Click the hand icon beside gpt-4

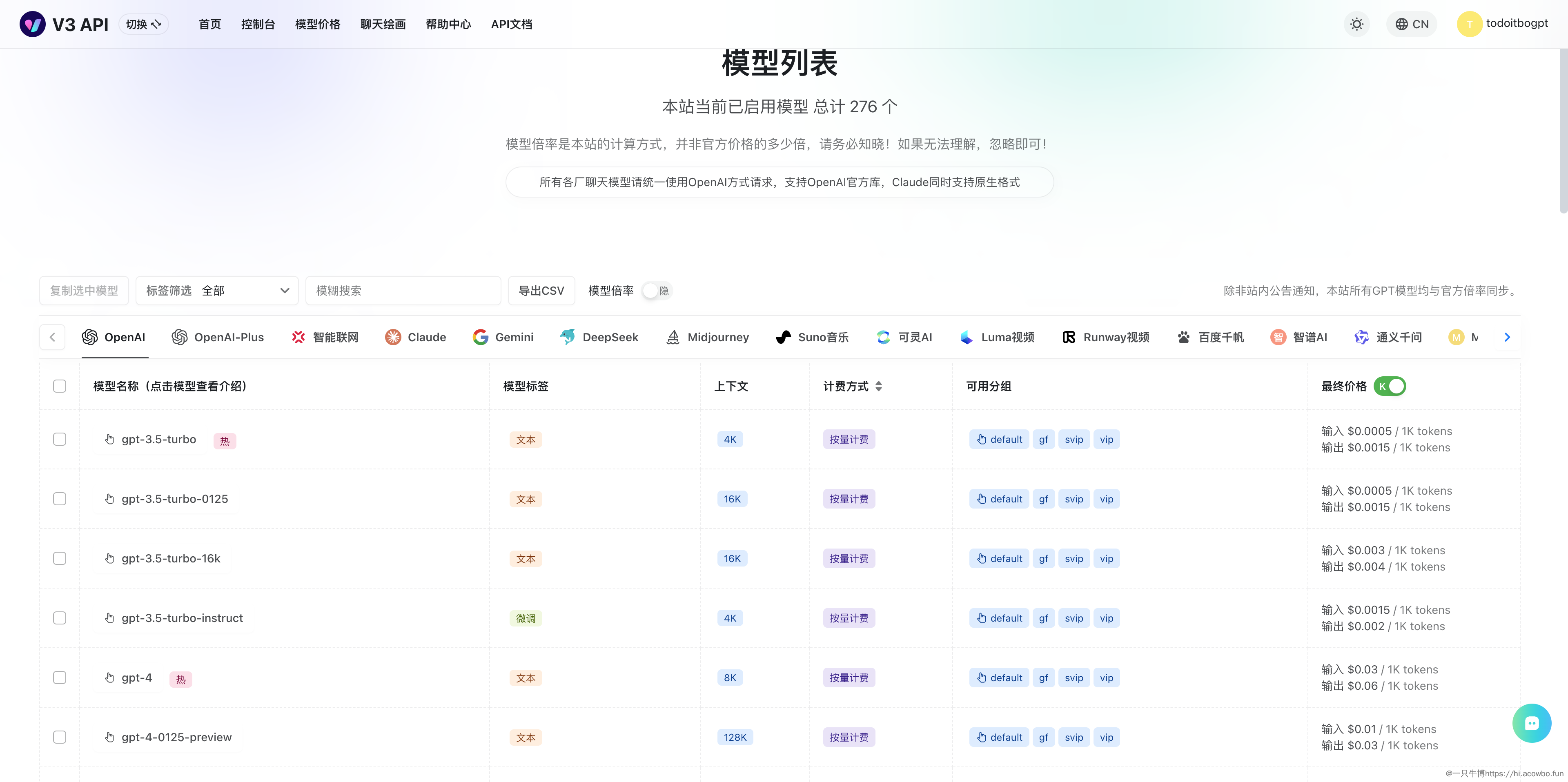(x=109, y=678)
